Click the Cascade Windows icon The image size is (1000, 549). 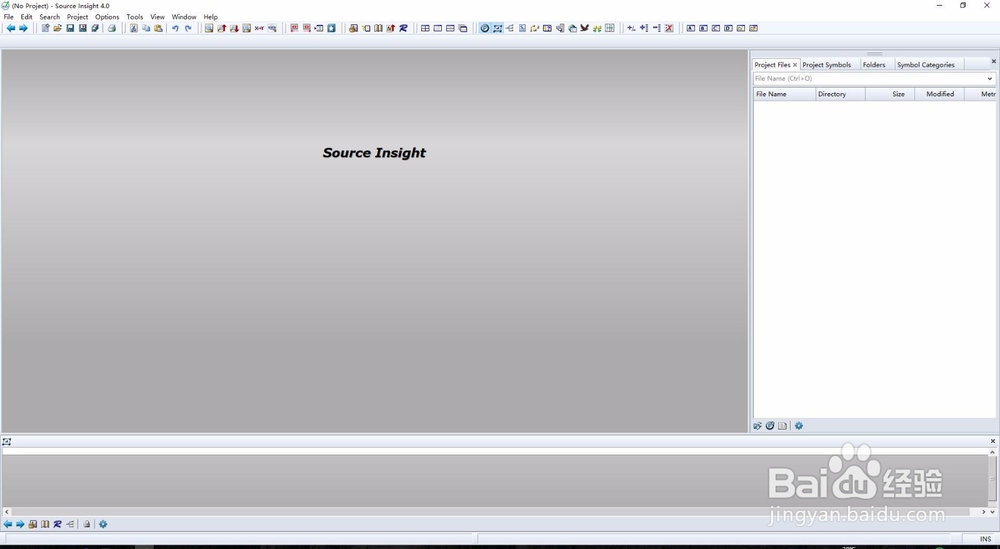point(463,28)
